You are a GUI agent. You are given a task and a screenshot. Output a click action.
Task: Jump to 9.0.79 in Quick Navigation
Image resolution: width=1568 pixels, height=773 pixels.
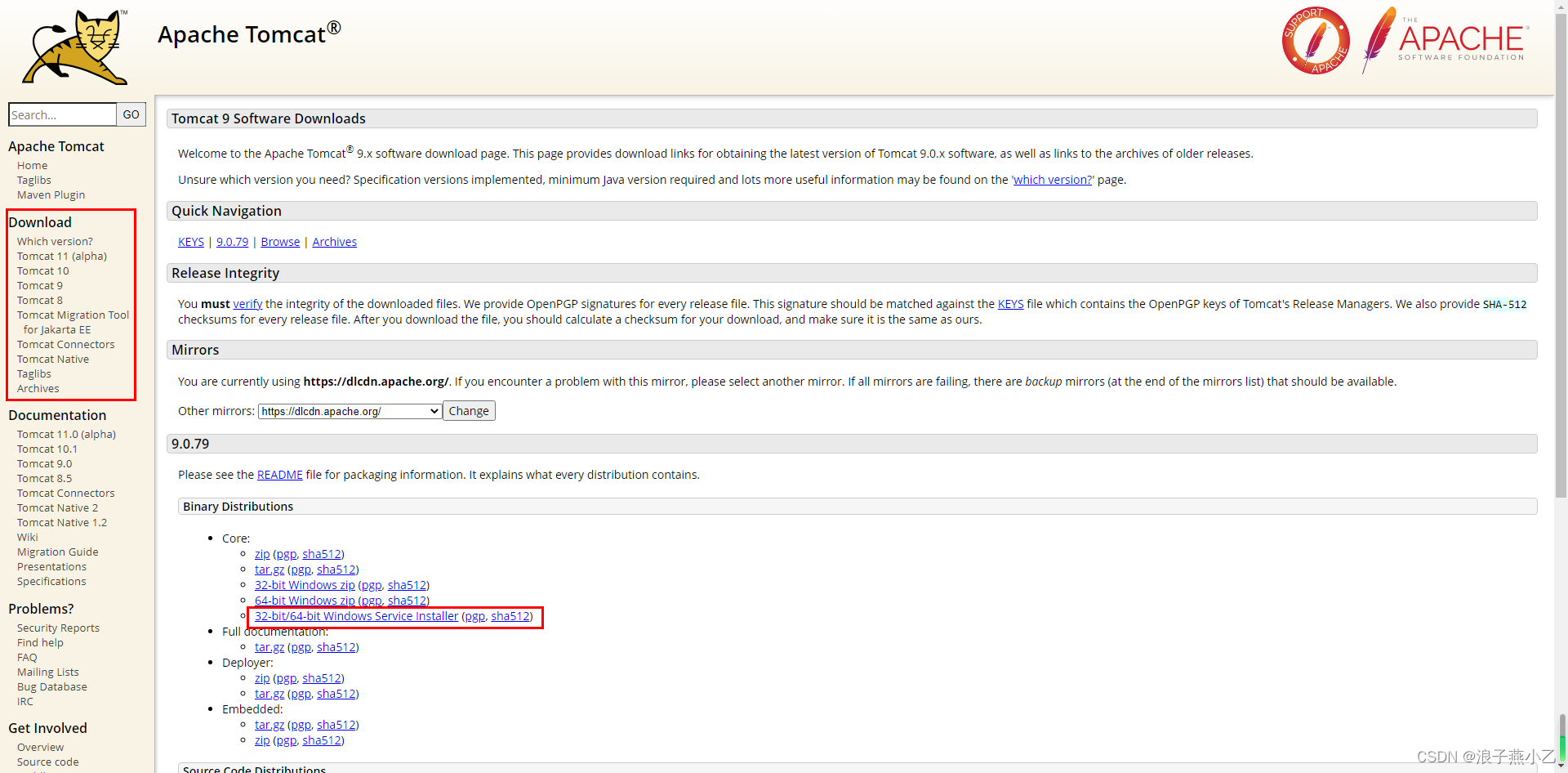click(x=232, y=242)
